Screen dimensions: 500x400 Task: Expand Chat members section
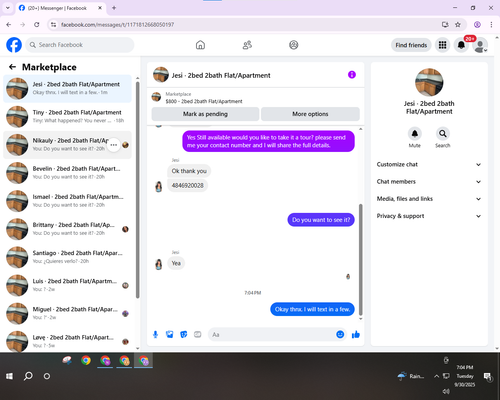click(x=429, y=182)
